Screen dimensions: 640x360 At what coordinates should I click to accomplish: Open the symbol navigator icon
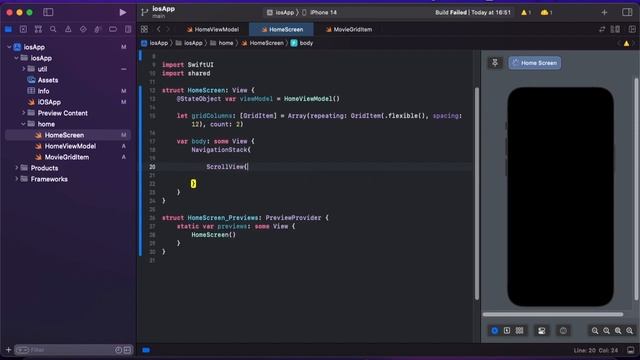[x=38, y=29]
